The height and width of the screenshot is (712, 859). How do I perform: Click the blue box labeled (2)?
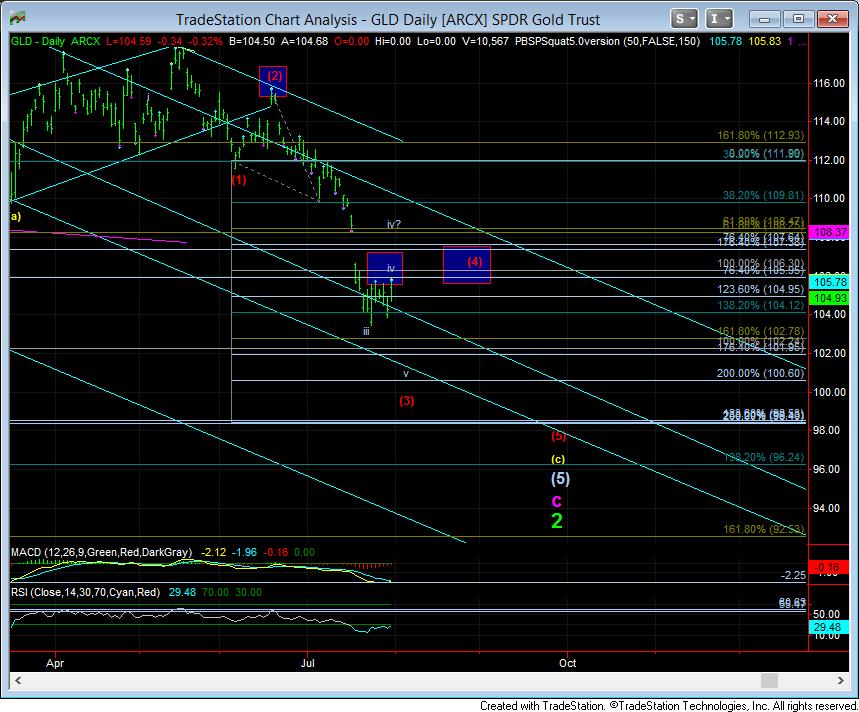click(x=273, y=81)
